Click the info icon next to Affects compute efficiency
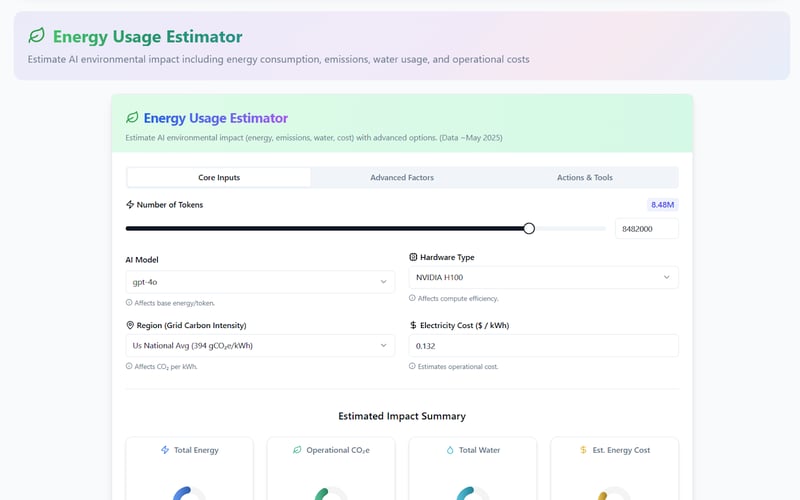800x500 pixels. (412, 298)
